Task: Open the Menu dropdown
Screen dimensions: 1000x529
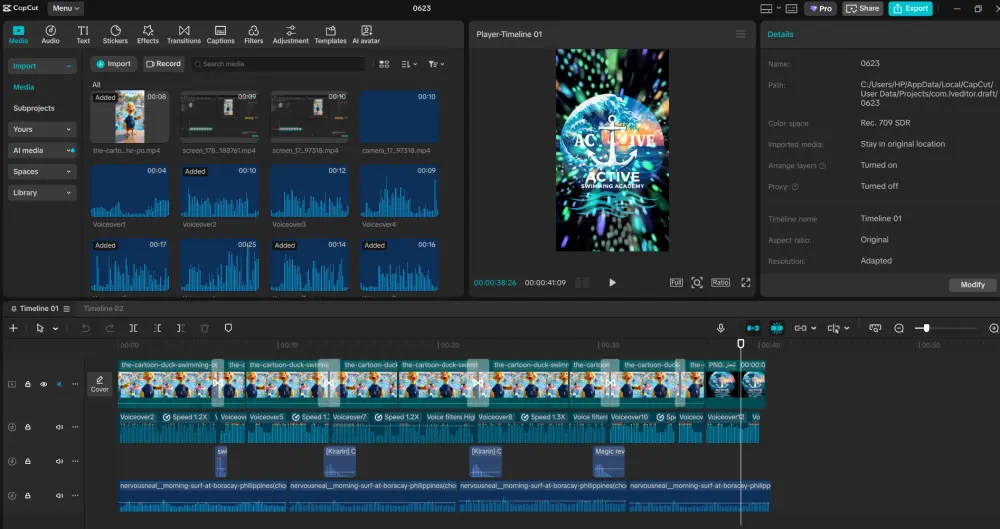Action: [66, 8]
